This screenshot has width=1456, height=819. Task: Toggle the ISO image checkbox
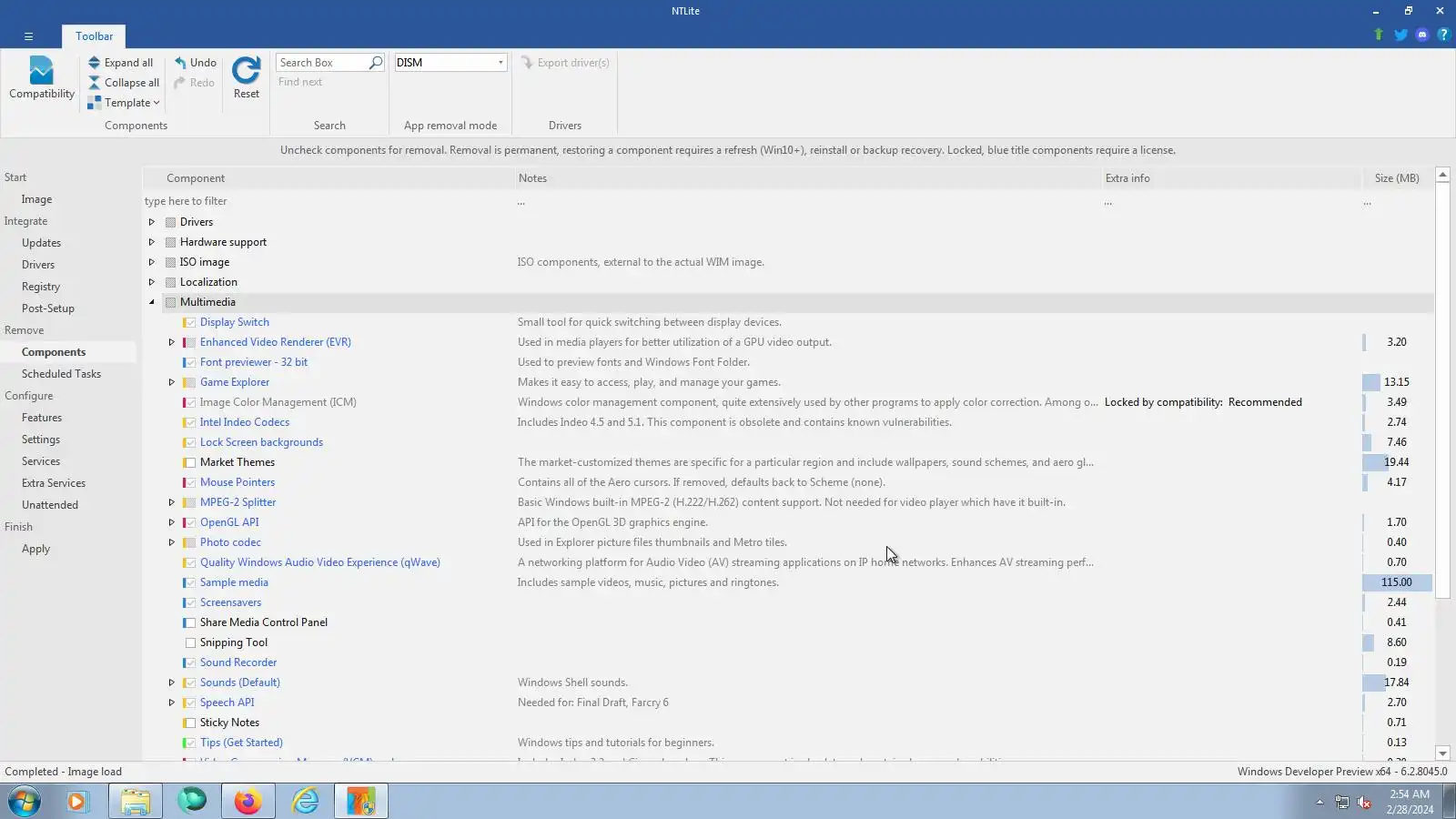(x=170, y=262)
